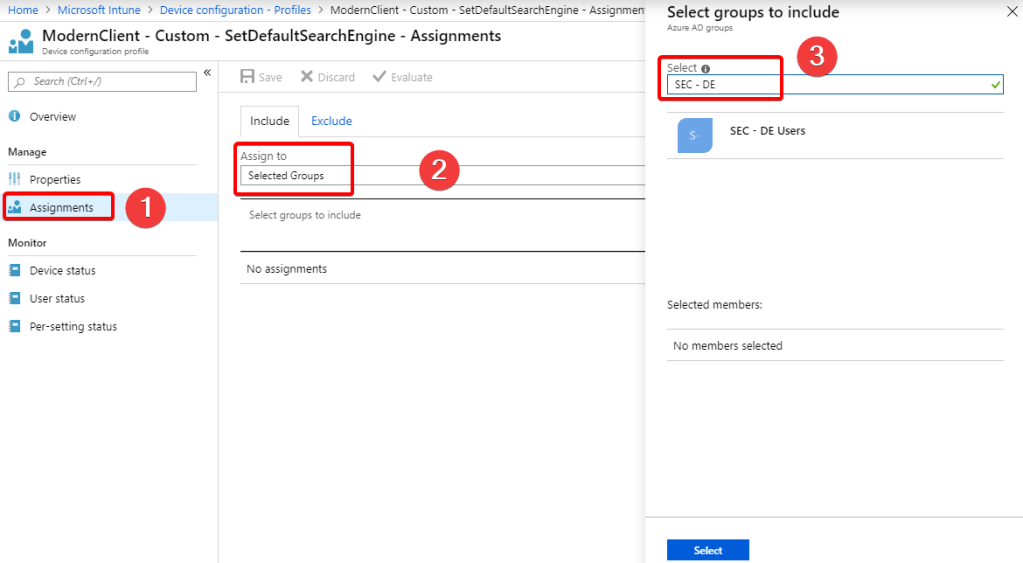The width and height of the screenshot is (1023, 563).
Task: Switch to the Exclude tab
Action: (x=331, y=121)
